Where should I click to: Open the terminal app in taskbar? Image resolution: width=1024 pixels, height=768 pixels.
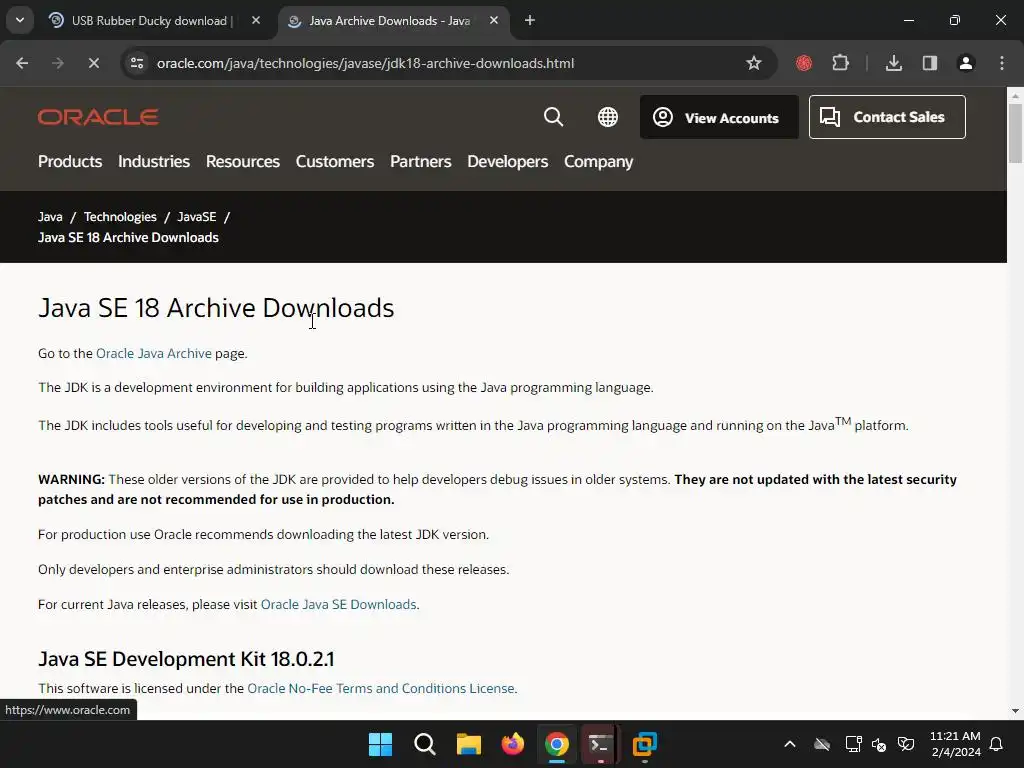click(600, 744)
